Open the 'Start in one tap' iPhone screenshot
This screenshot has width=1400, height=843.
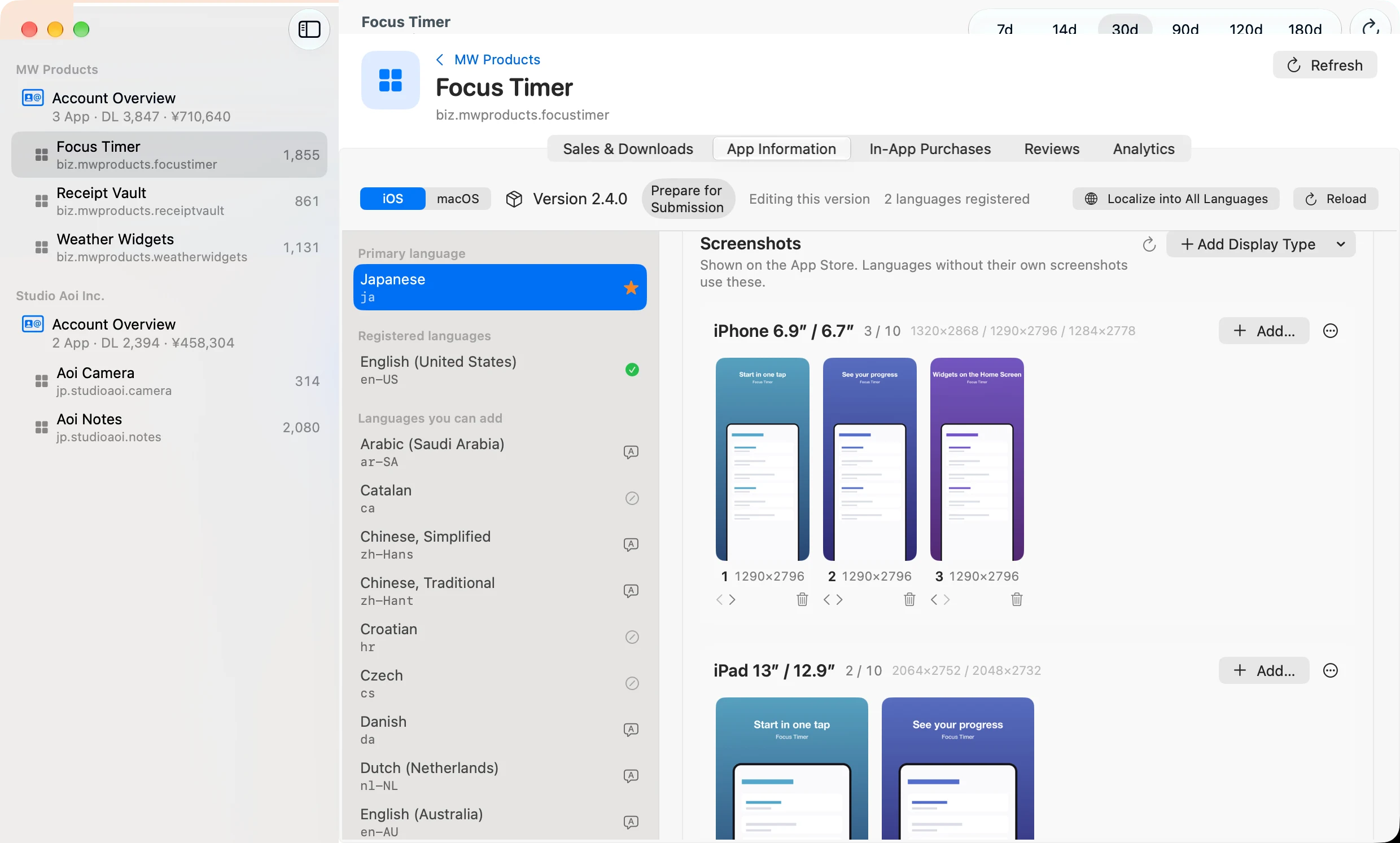point(763,459)
